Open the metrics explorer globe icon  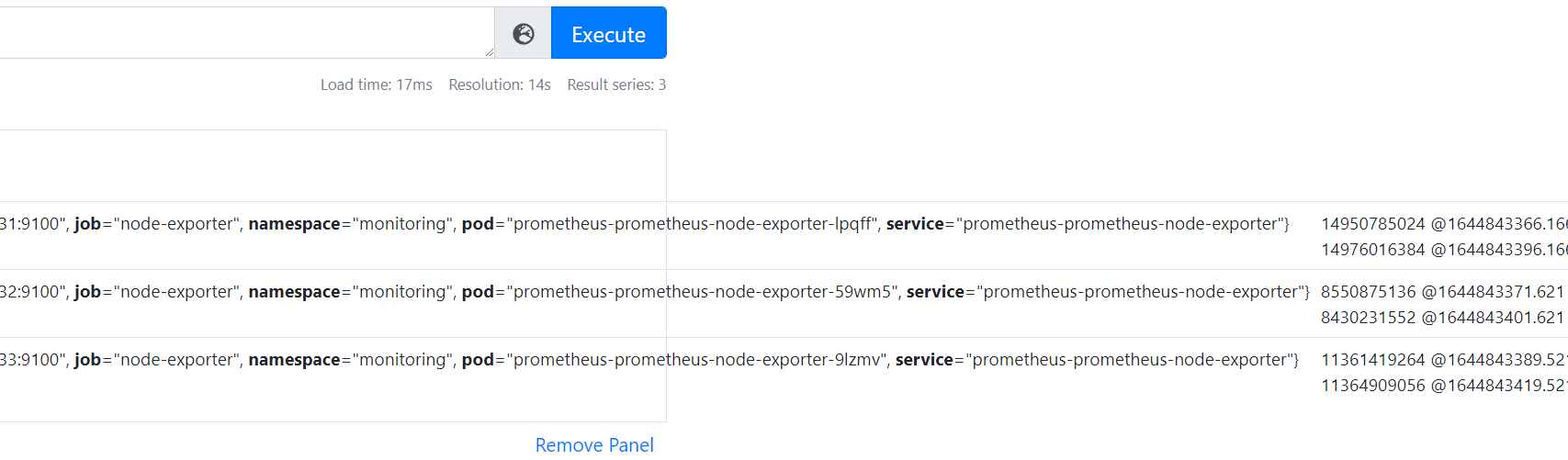523,34
